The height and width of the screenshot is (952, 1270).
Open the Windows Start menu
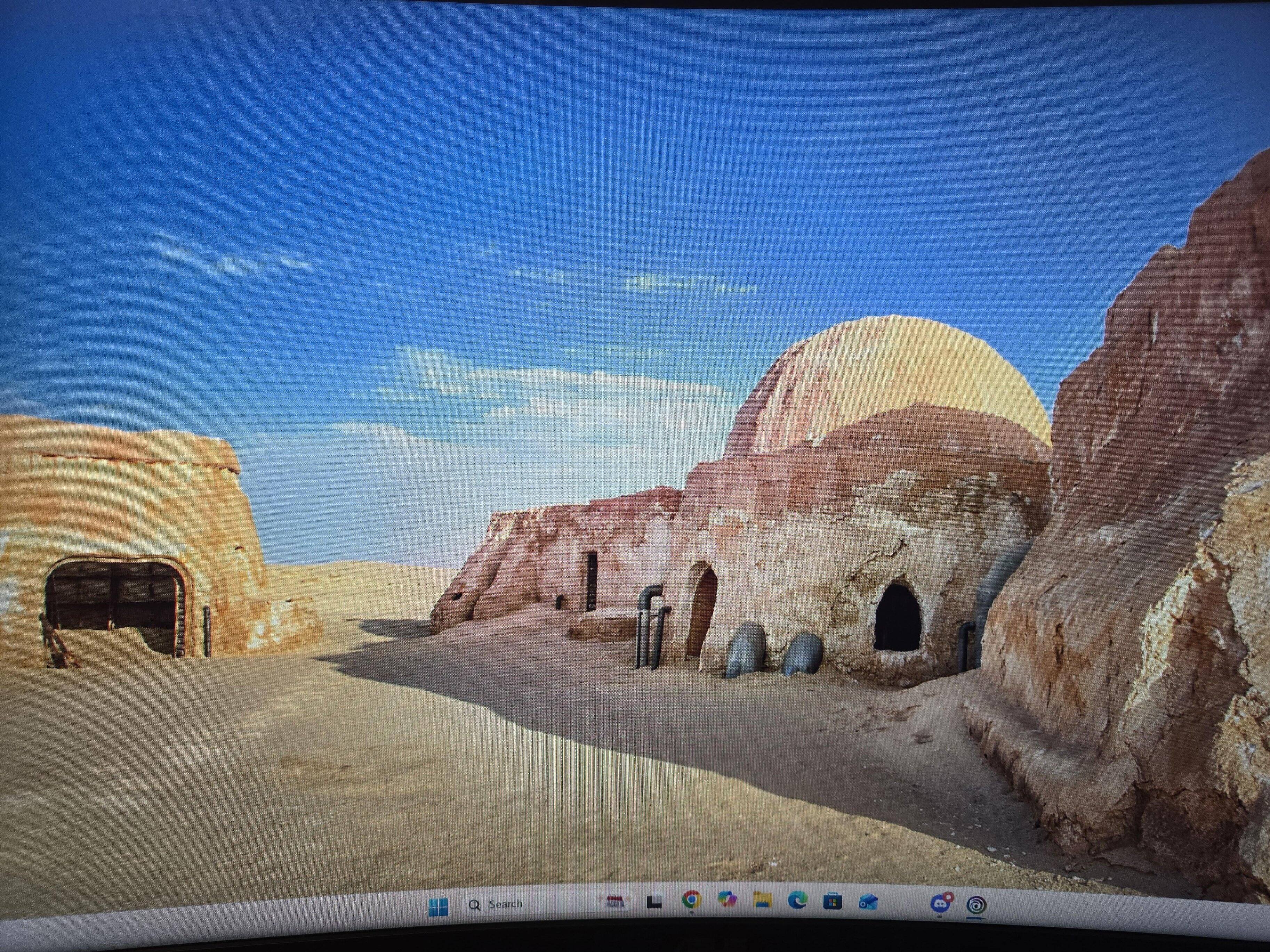pyautogui.click(x=438, y=907)
